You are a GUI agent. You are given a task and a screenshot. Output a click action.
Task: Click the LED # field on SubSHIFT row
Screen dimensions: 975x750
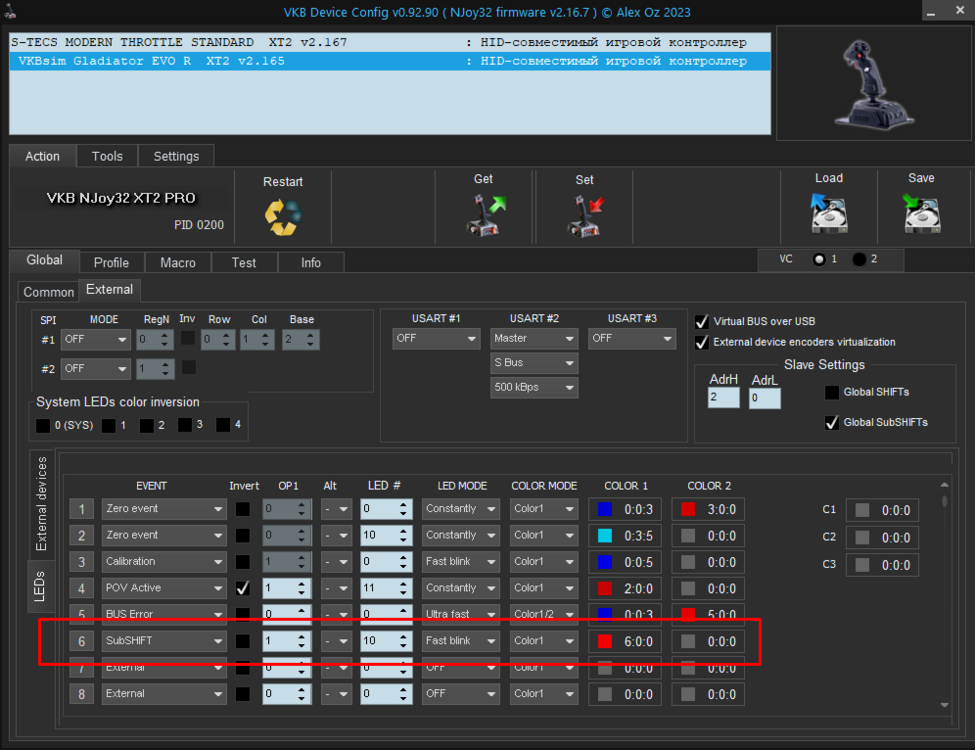pos(386,641)
